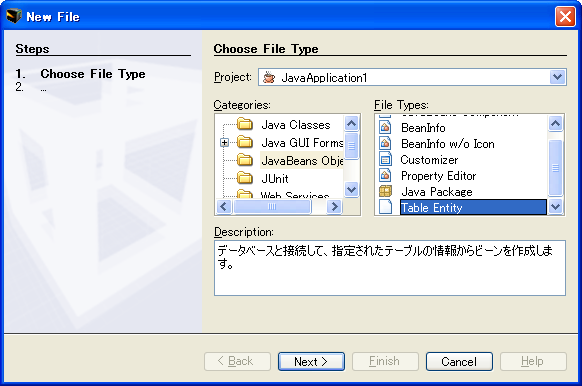Image resolution: width=582 pixels, height=386 pixels.
Task: Click File Types list scroll up arrow
Action: (x=555, y=123)
